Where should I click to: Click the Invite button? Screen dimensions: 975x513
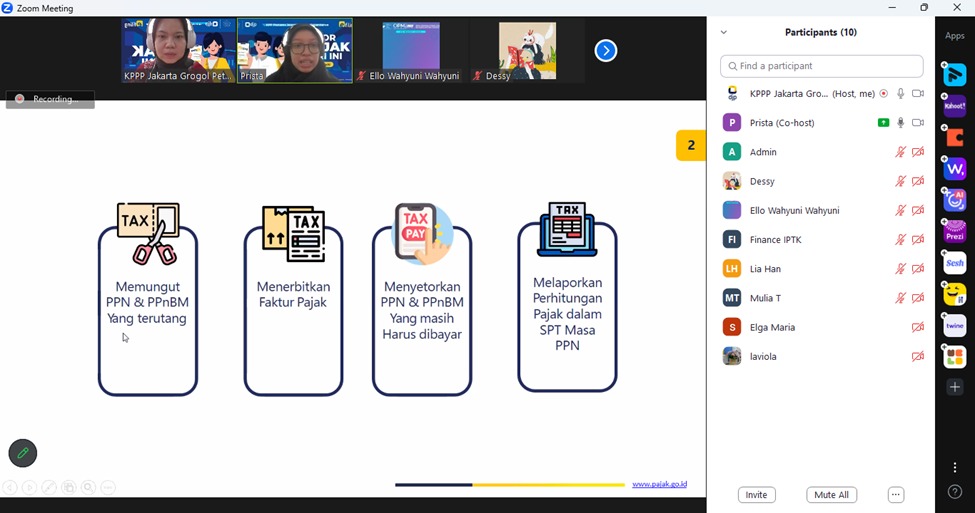757,495
